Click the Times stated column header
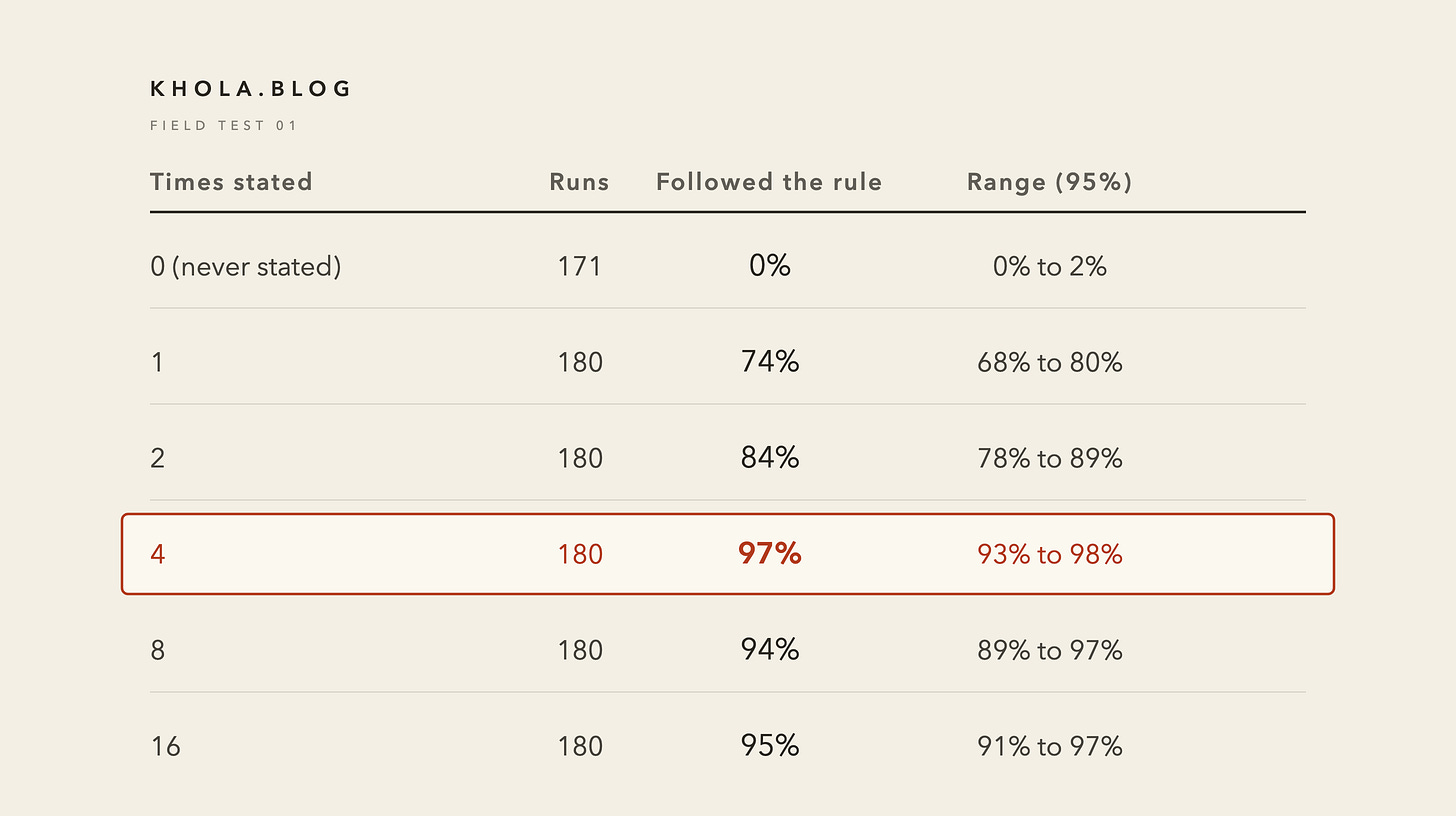This screenshot has width=1456, height=816. [x=231, y=182]
